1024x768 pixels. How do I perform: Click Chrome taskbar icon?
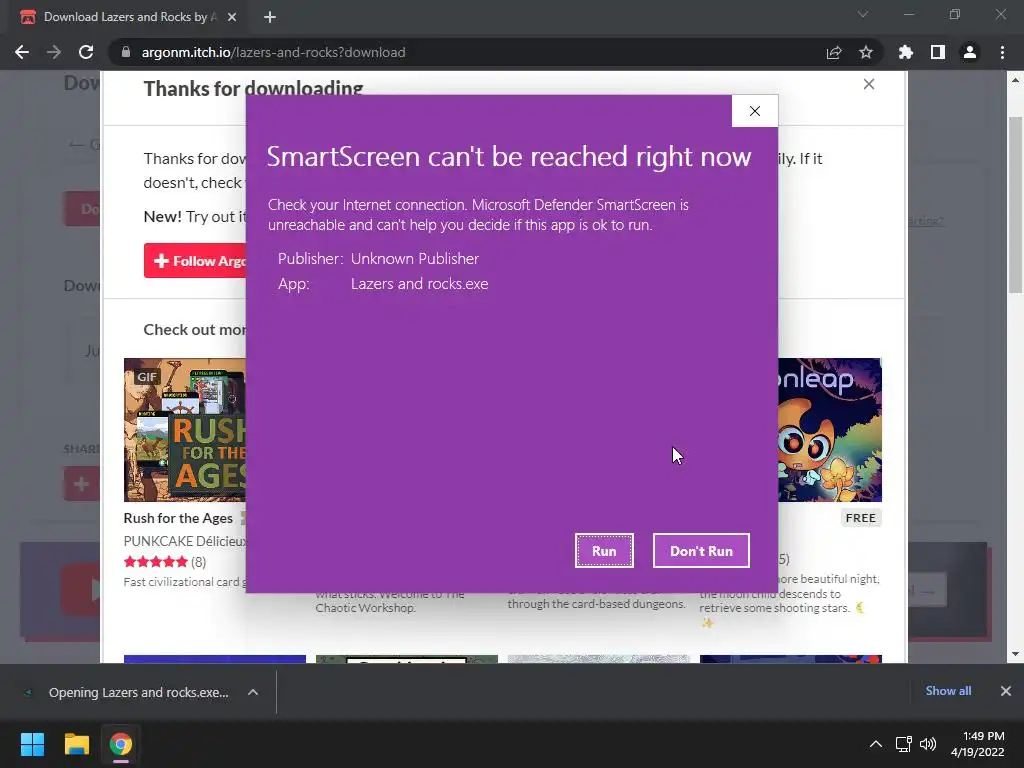tap(121, 744)
